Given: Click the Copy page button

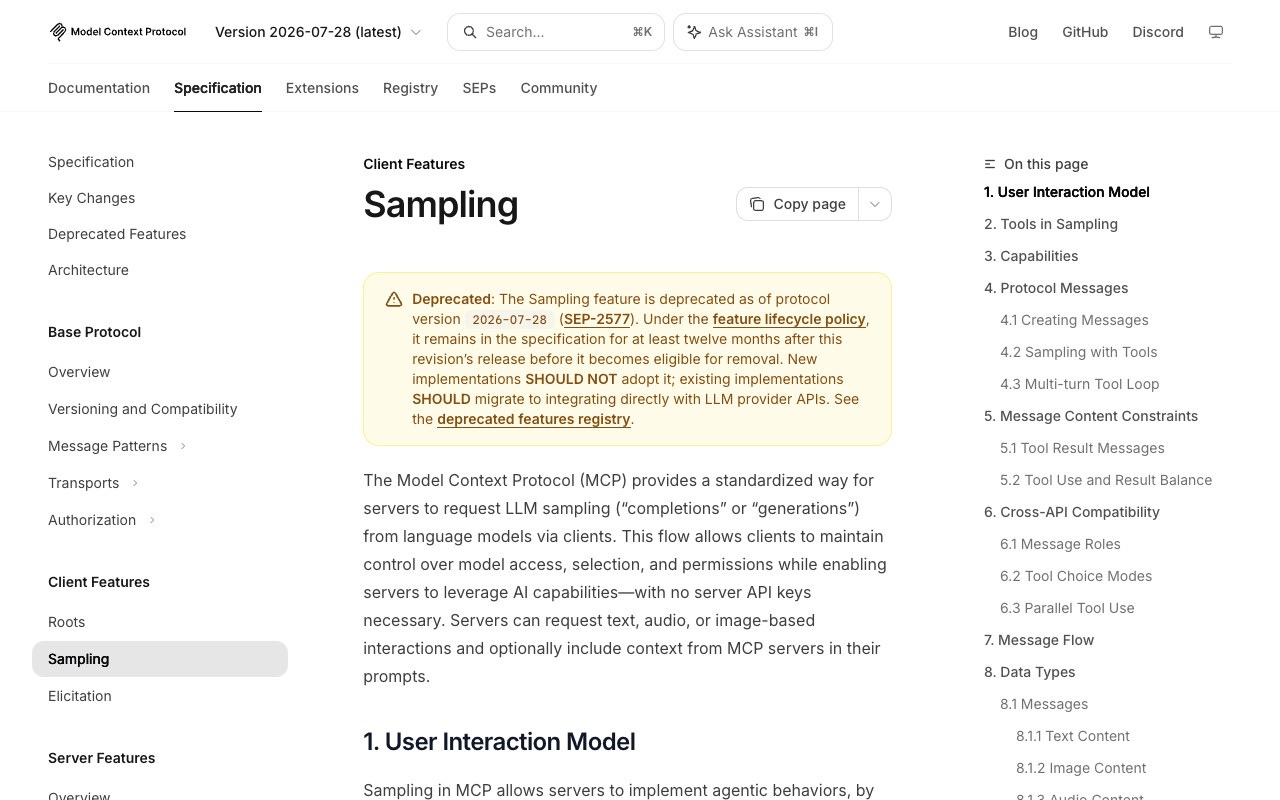Looking at the screenshot, I should [x=798, y=204].
